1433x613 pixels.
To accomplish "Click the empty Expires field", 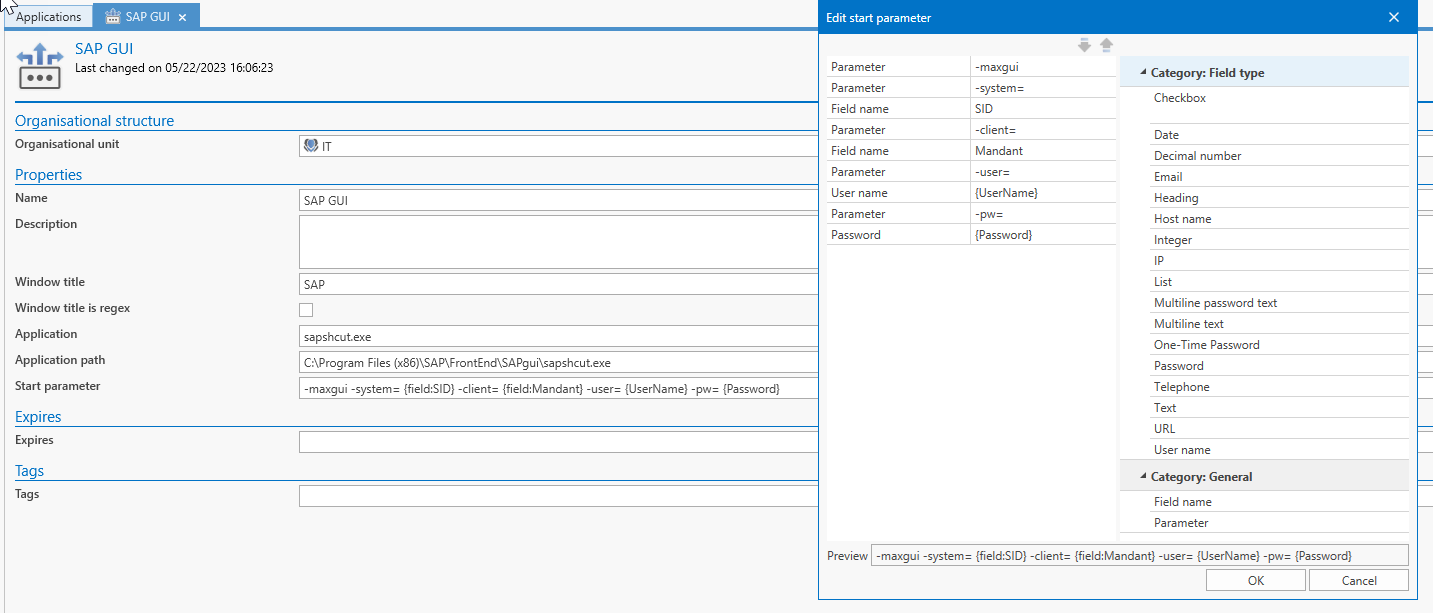I will pyautogui.click(x=558, y=442).
